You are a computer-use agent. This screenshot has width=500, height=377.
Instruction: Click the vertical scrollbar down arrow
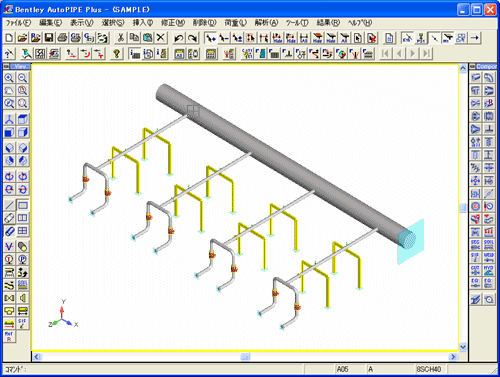click(x=463, y=347)
